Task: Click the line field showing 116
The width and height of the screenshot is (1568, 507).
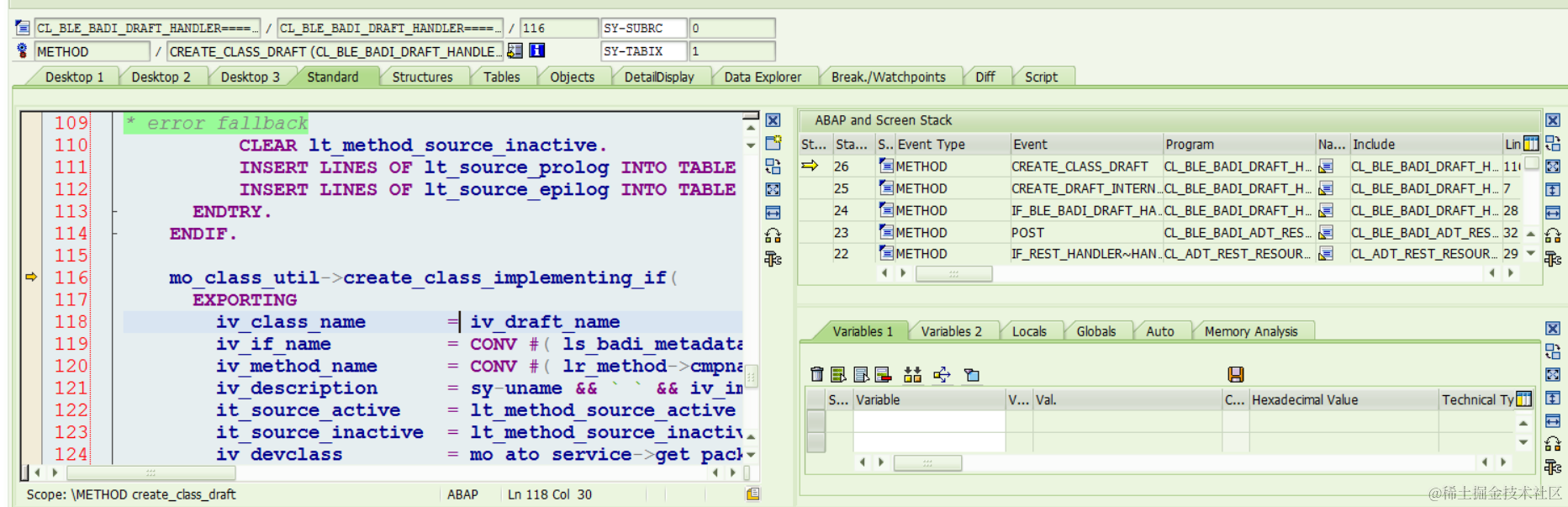Action: [558, 28]
